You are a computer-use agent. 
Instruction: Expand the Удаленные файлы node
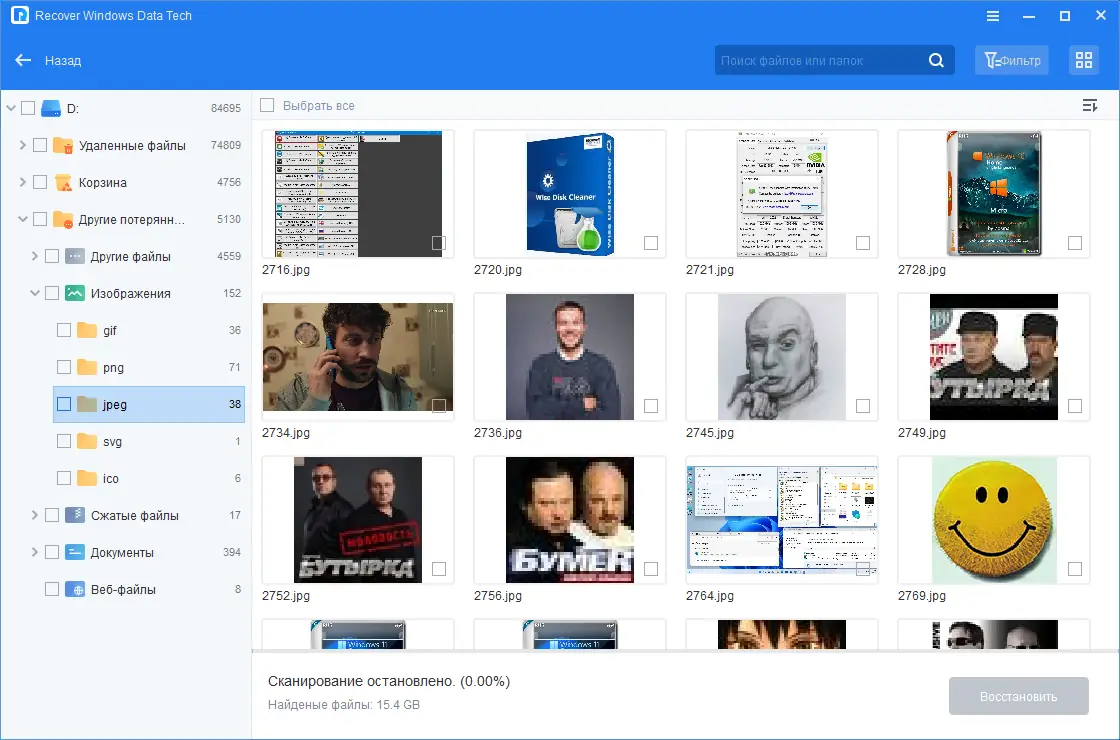coord(23,146)
